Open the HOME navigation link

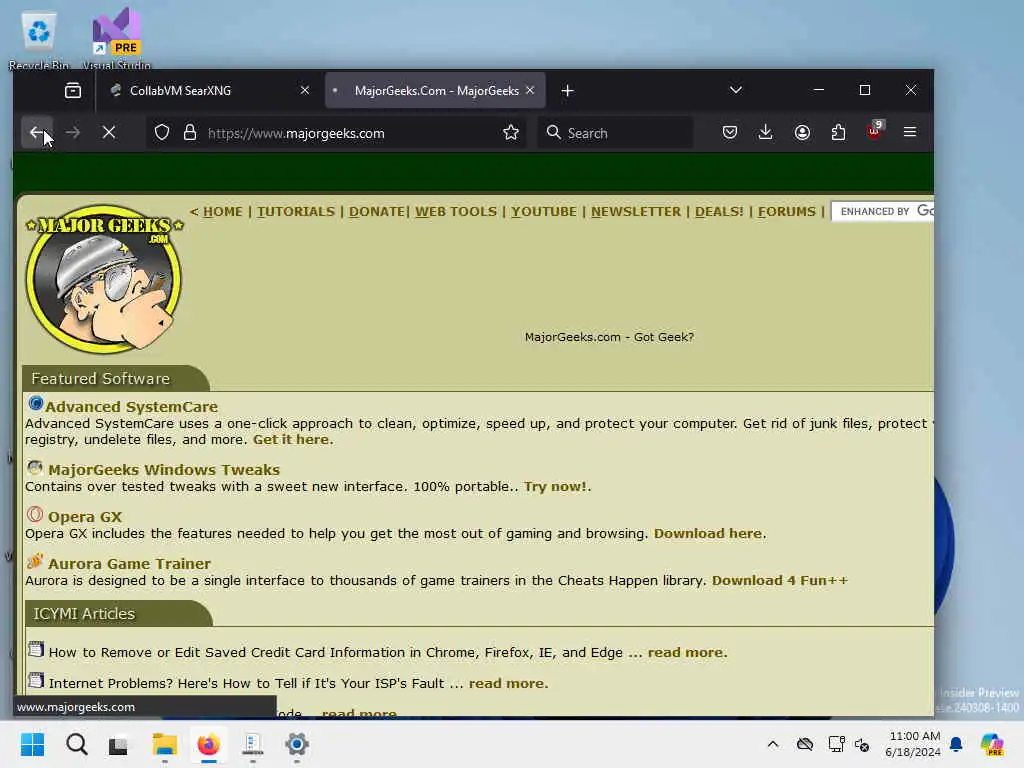(x=223, y=212)
